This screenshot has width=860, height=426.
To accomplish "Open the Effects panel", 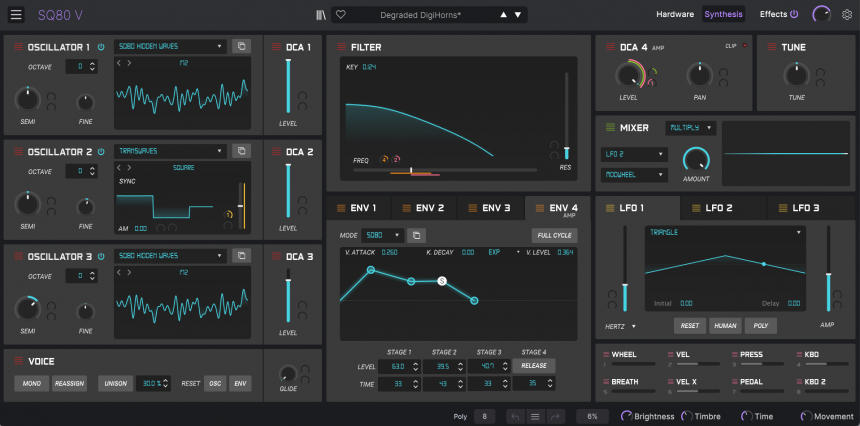I will (x=773, y=14).
